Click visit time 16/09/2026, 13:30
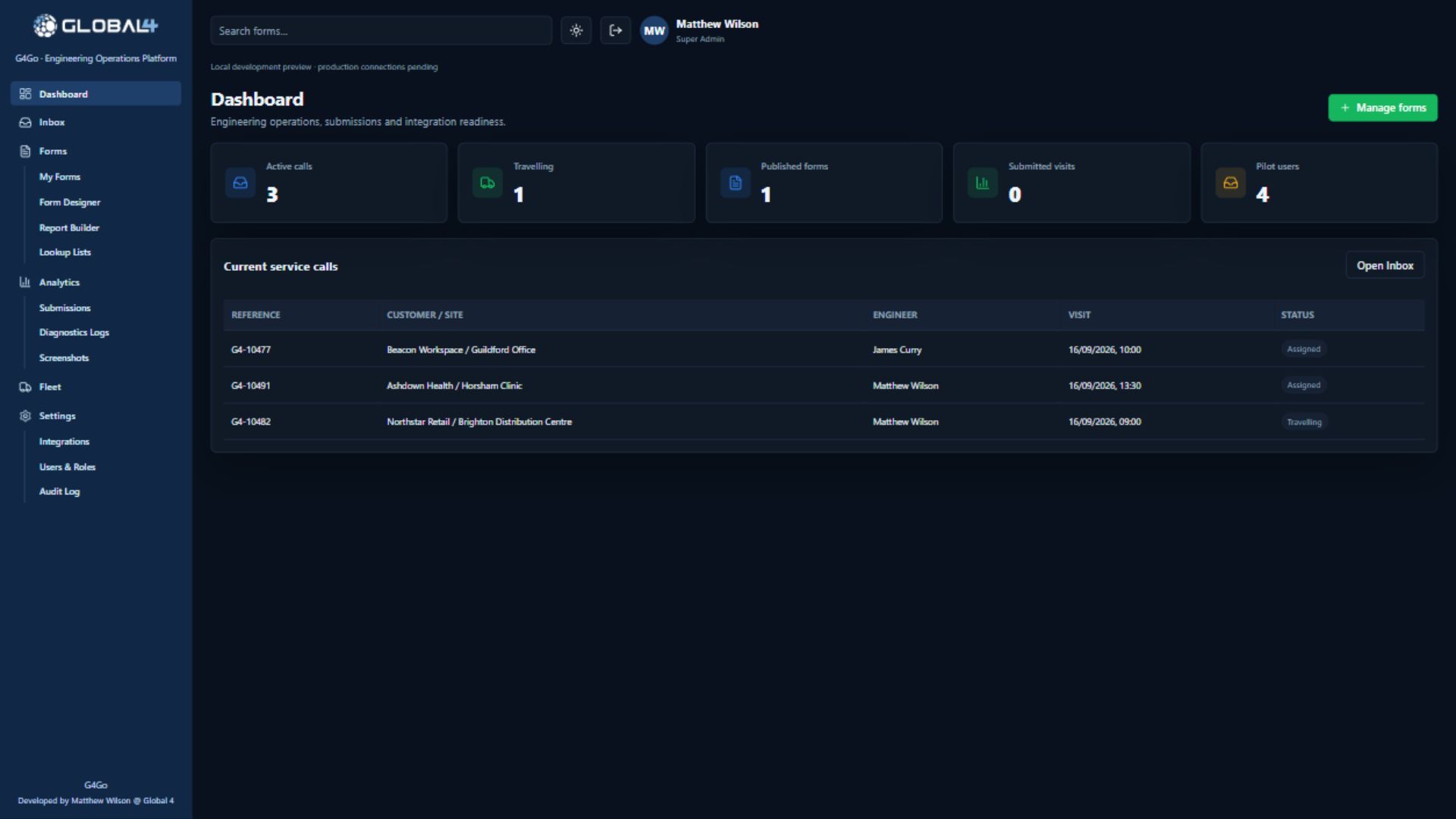This screenshot has width=1456, height=819. [1105, 385]
